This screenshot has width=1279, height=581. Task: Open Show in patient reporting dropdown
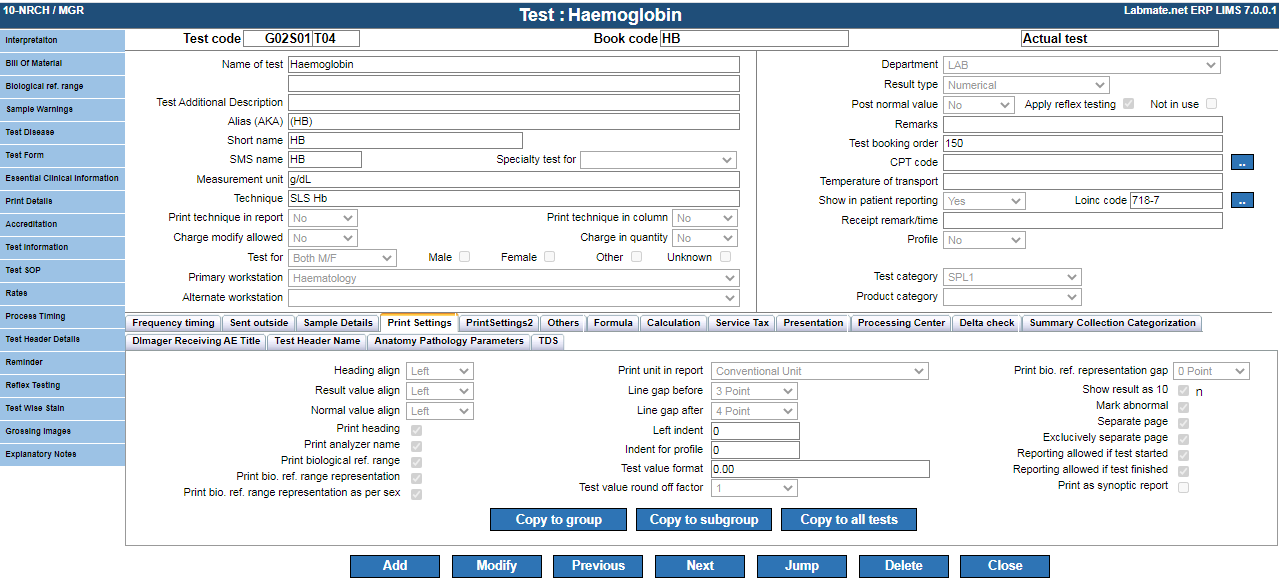[x=984, y=201]
